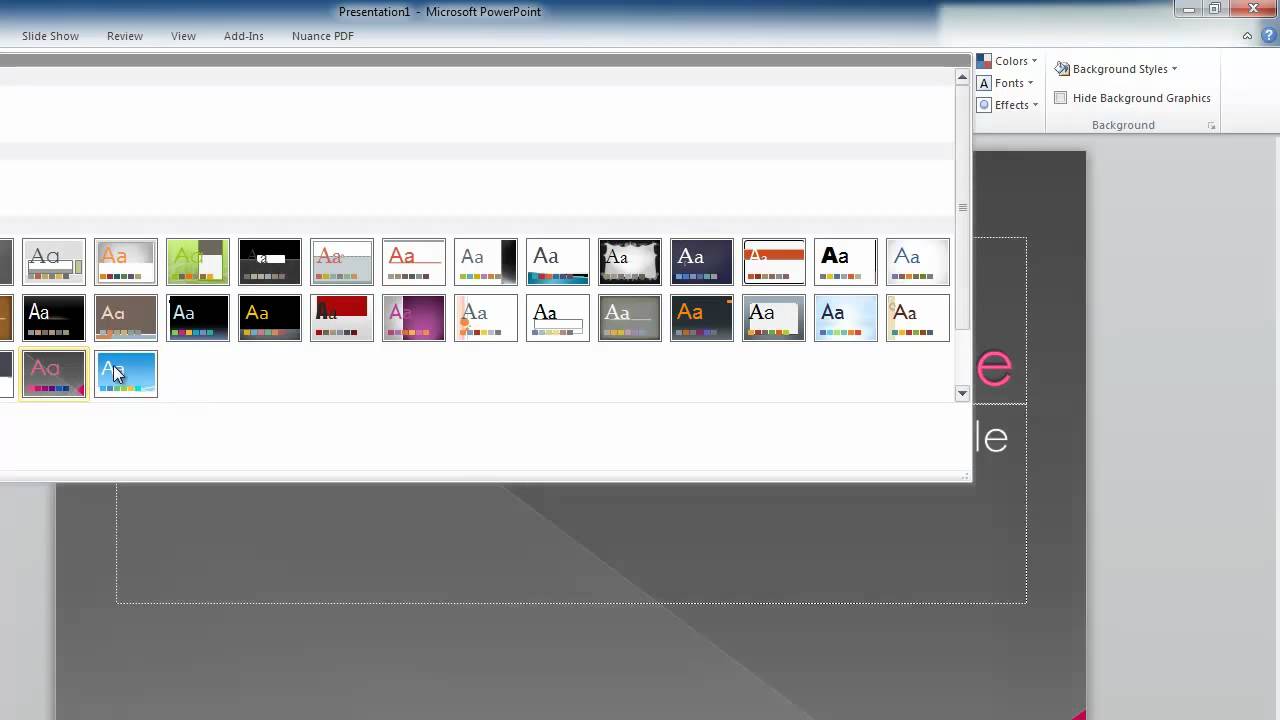Viewport: 1280px width, 720px height.
Task: Apply the theme with bold black Aa
Action: tap(846, 262)
